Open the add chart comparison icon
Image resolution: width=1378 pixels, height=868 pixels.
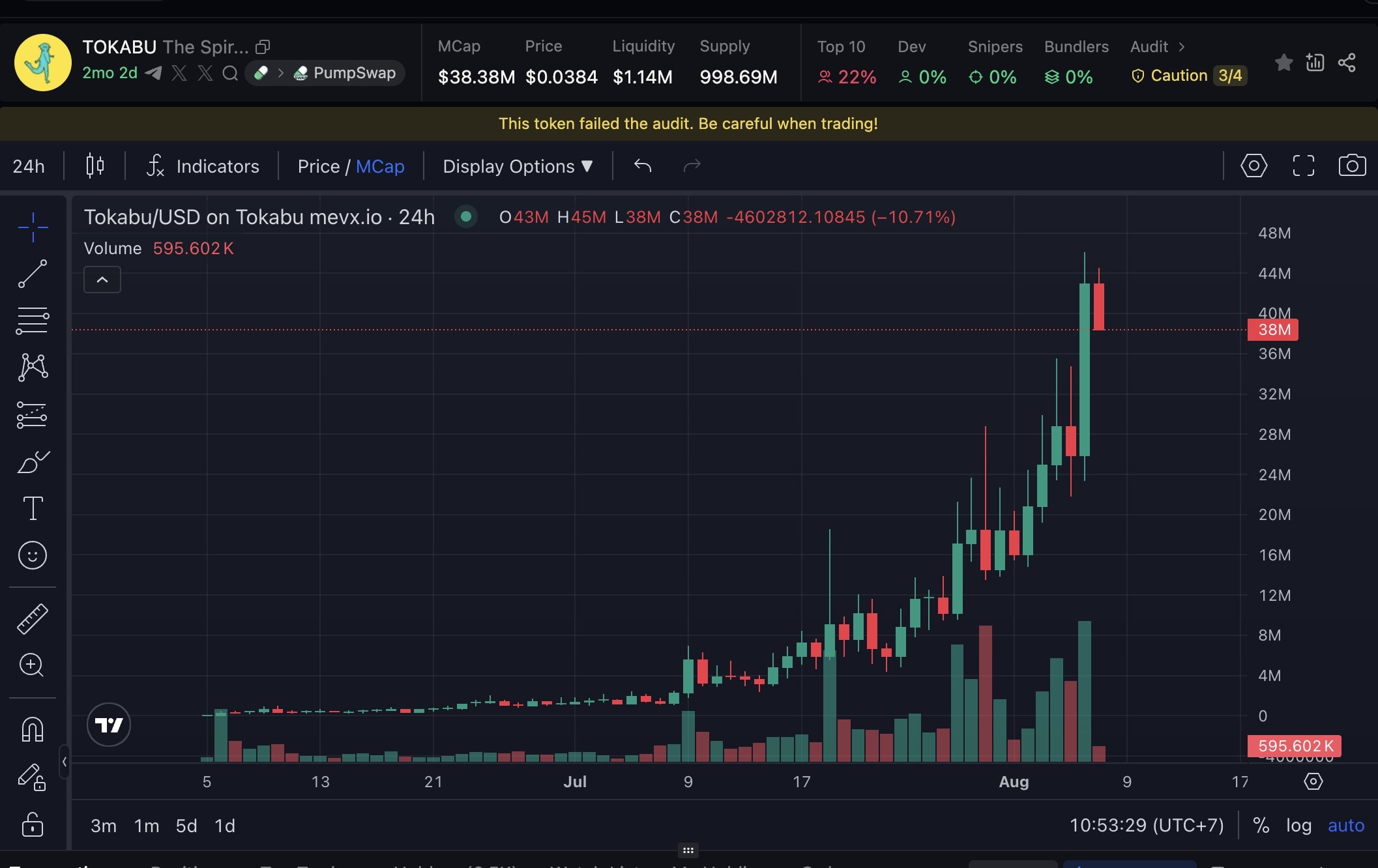tap(1315, 63)
